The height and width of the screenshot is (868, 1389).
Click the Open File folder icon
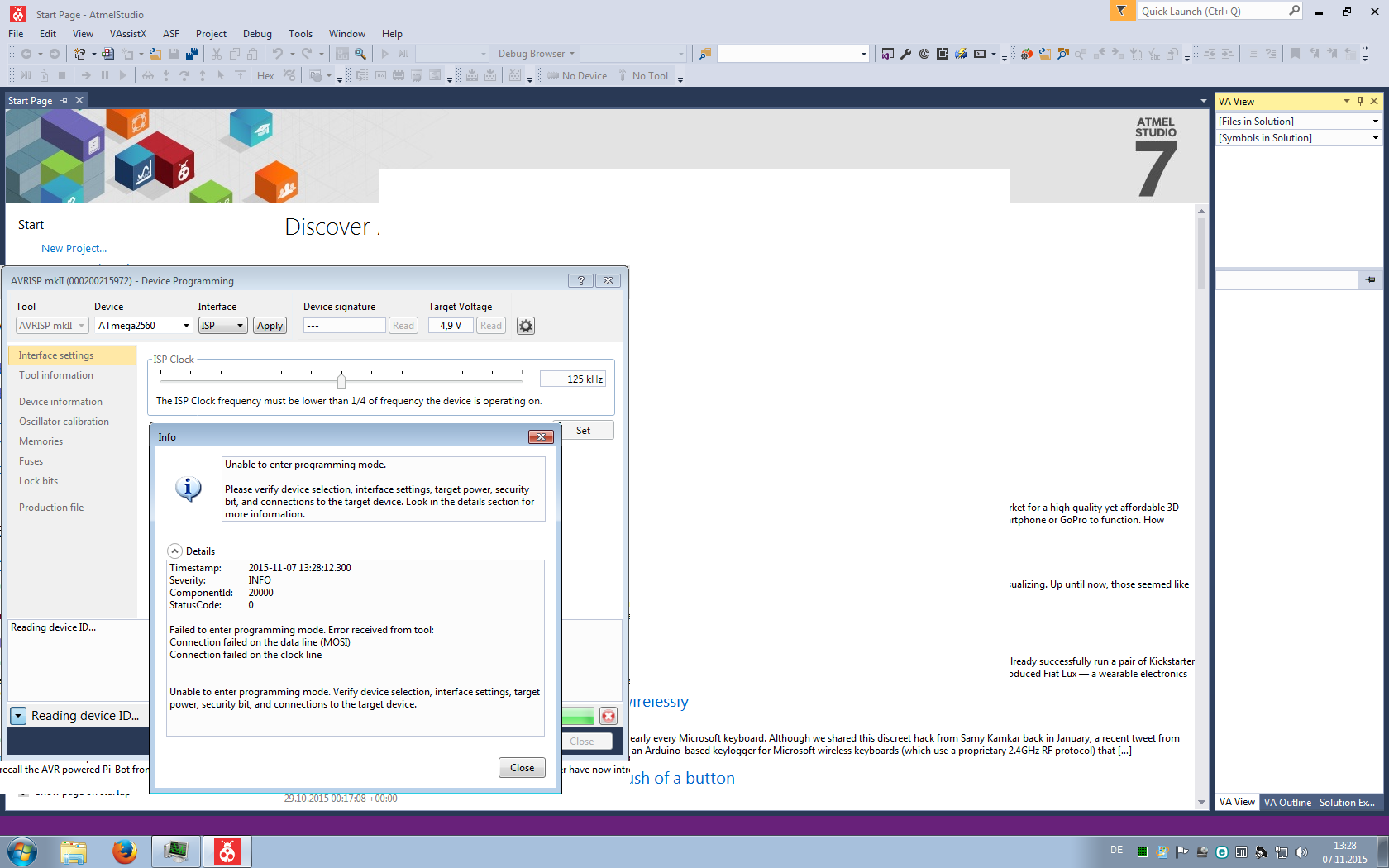[155, 54]
